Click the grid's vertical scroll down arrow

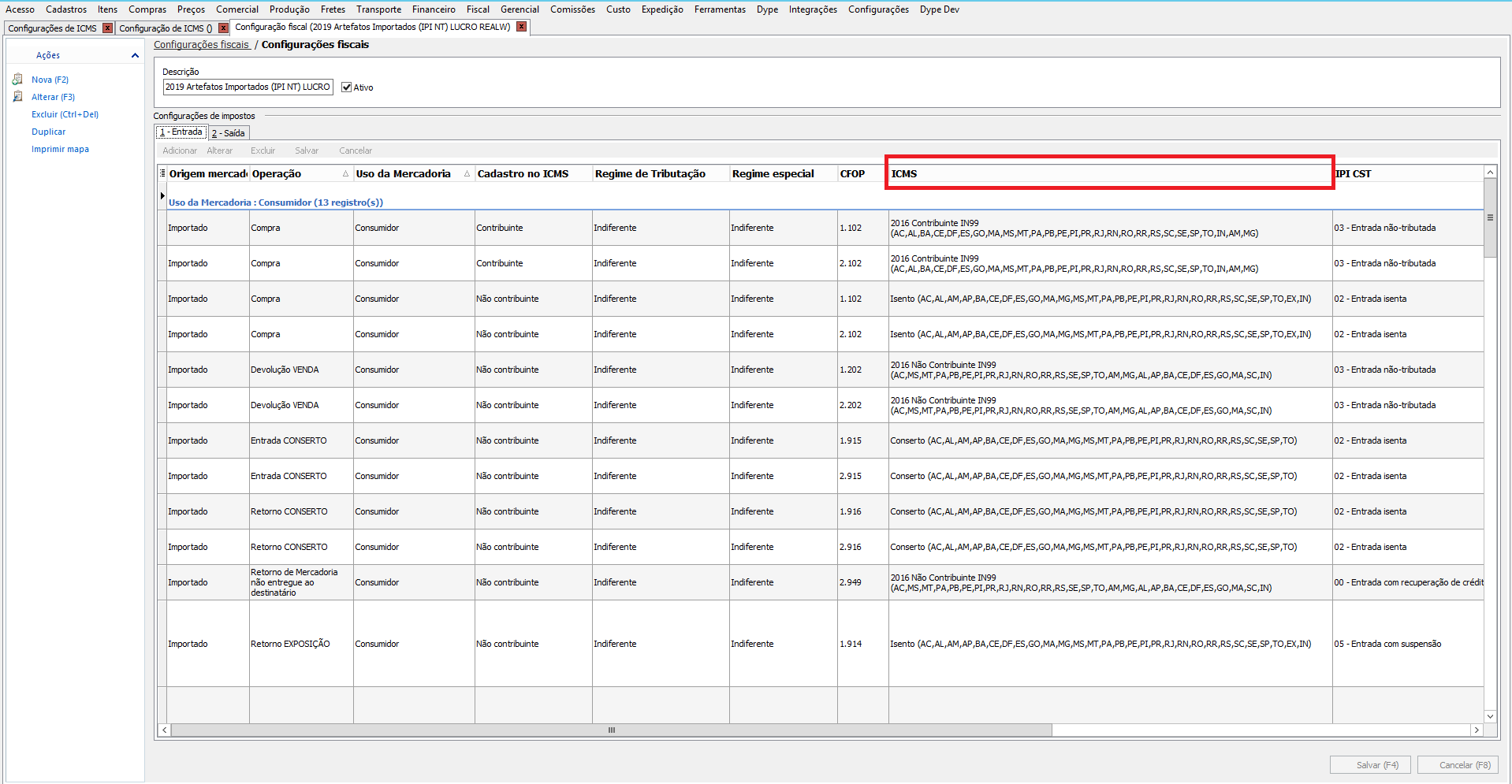(1490, 716)
